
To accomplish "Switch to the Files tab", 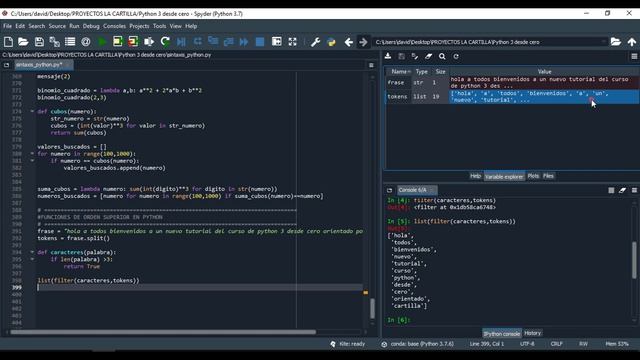I will 548,176.
